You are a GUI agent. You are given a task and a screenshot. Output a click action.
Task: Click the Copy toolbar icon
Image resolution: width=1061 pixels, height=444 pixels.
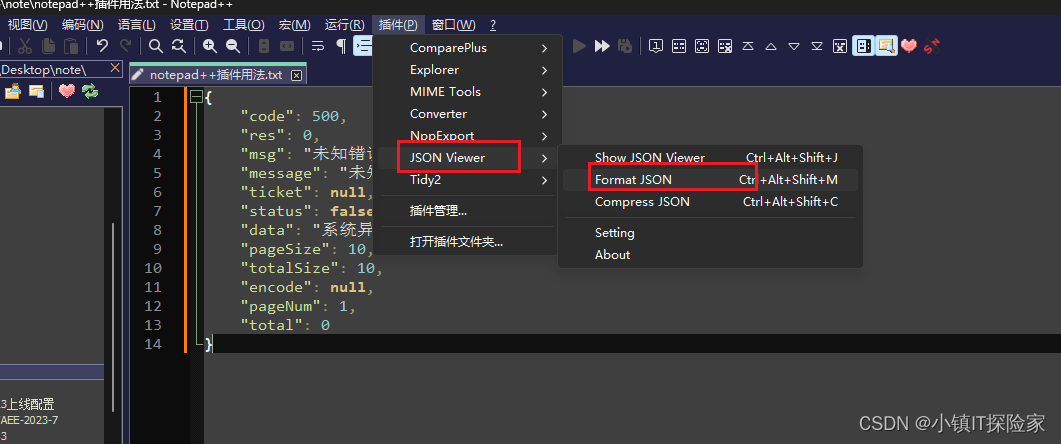(x=48, y=46)
